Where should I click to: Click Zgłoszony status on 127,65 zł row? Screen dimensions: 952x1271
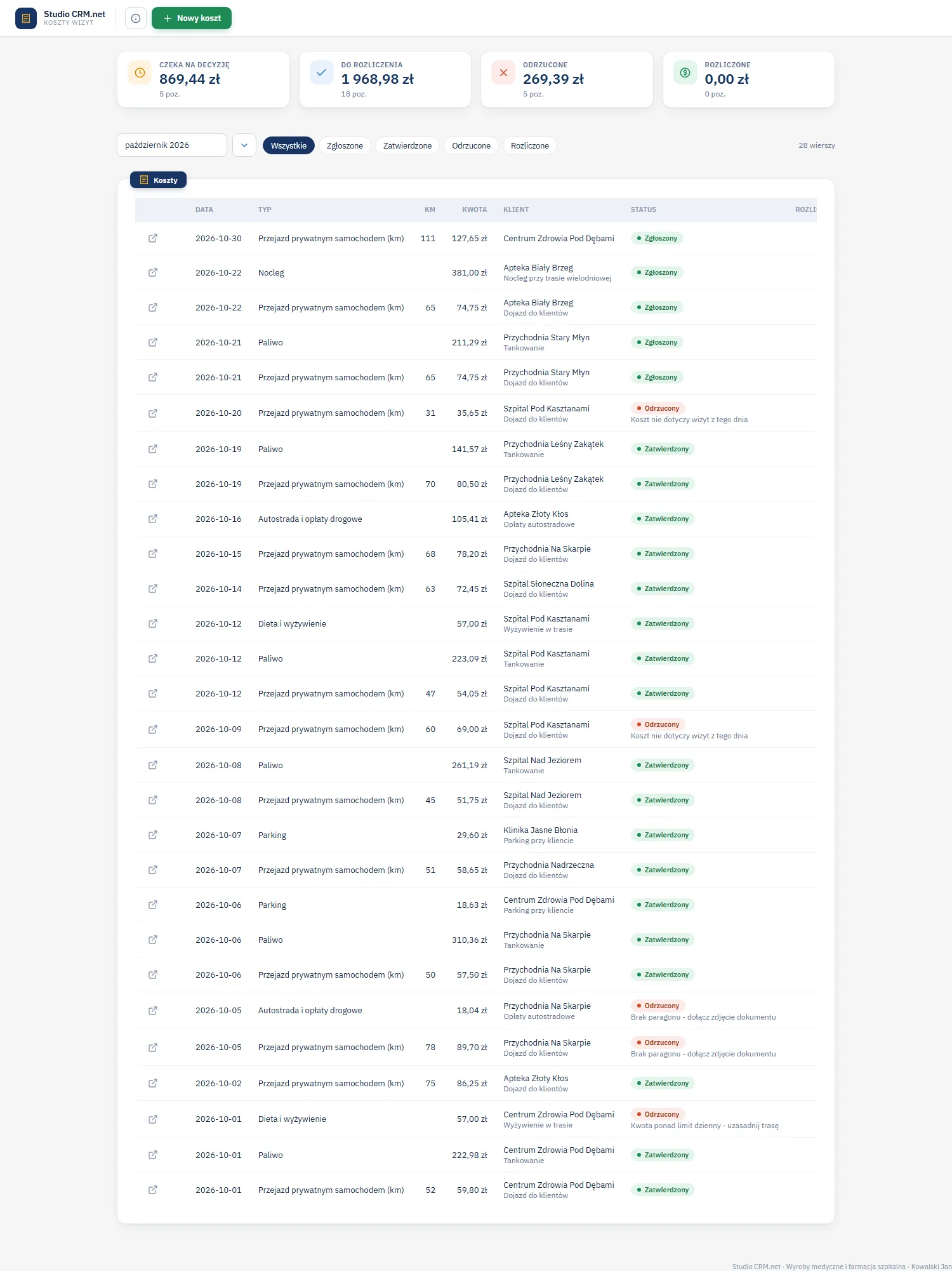(657, 239)
